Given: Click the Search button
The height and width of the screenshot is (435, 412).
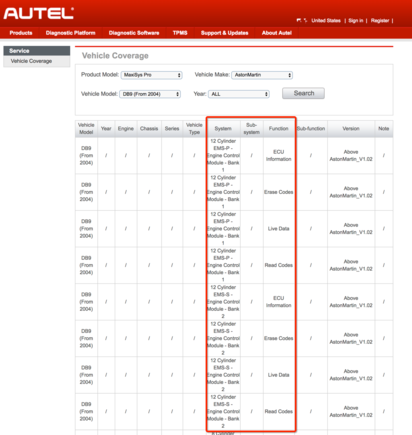Looking at the screenshot, I should (x=303, y=93).
